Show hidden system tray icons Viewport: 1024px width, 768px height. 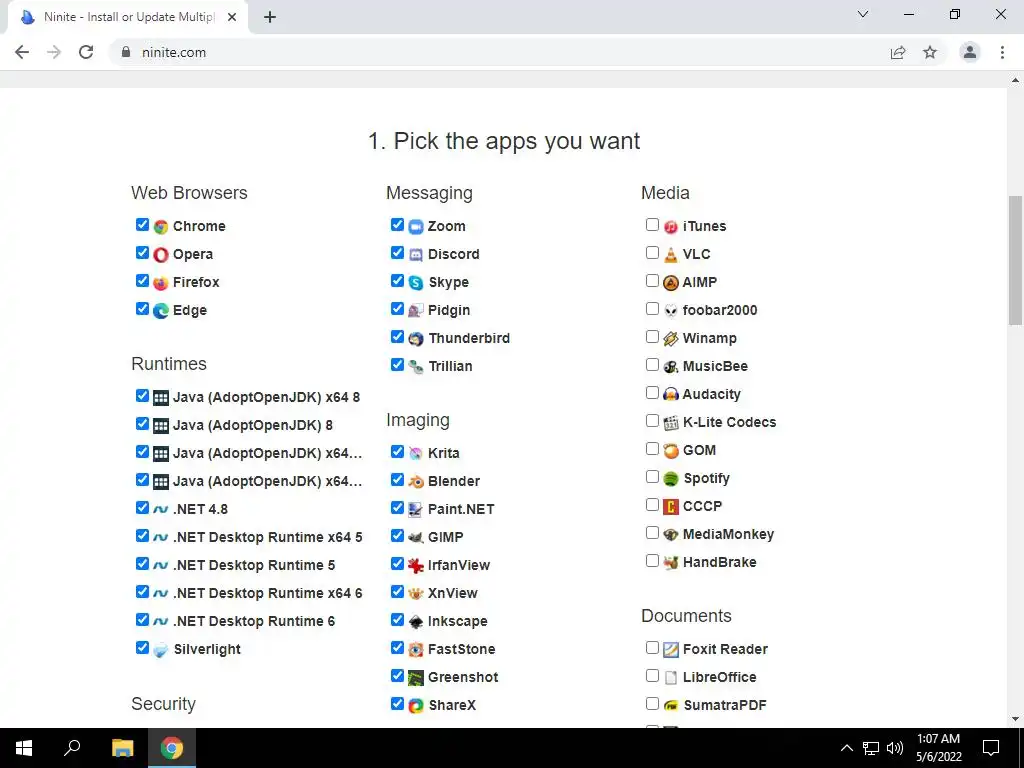[846, 748]
